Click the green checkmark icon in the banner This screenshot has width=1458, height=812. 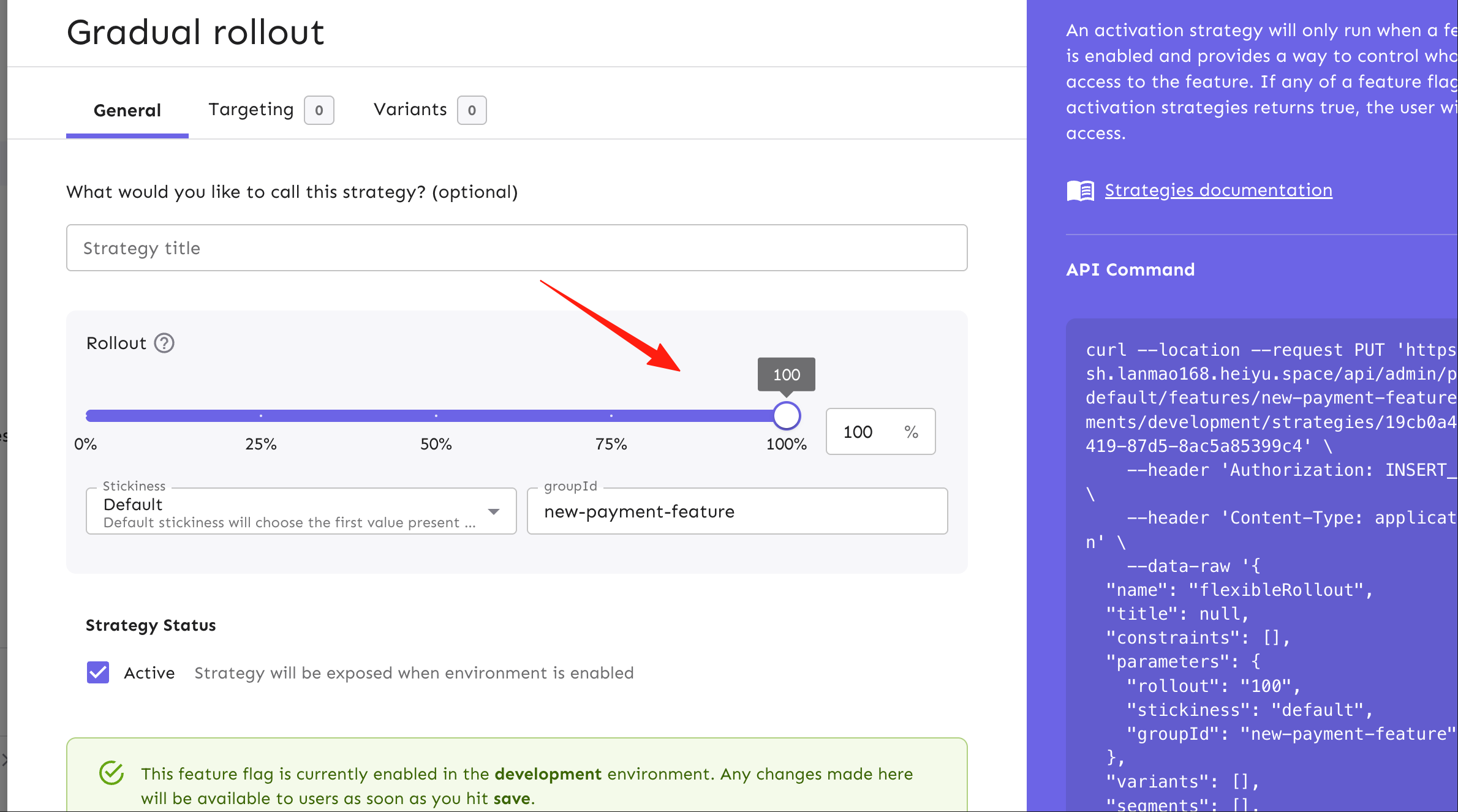[111, 773]
